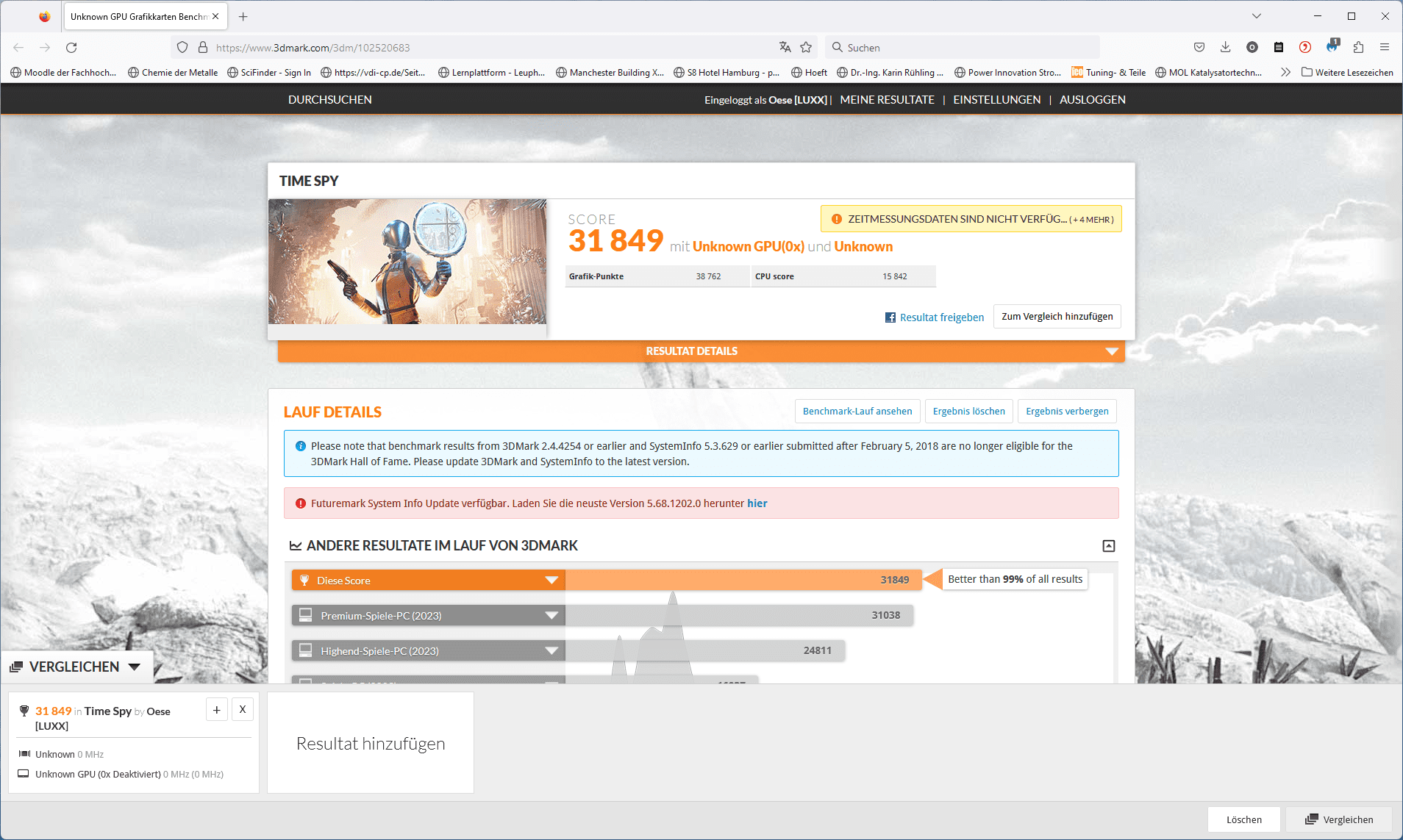1403x840 pixels.
Task: Click Ergebnis löschen button
Action: (x=969, y=411)
